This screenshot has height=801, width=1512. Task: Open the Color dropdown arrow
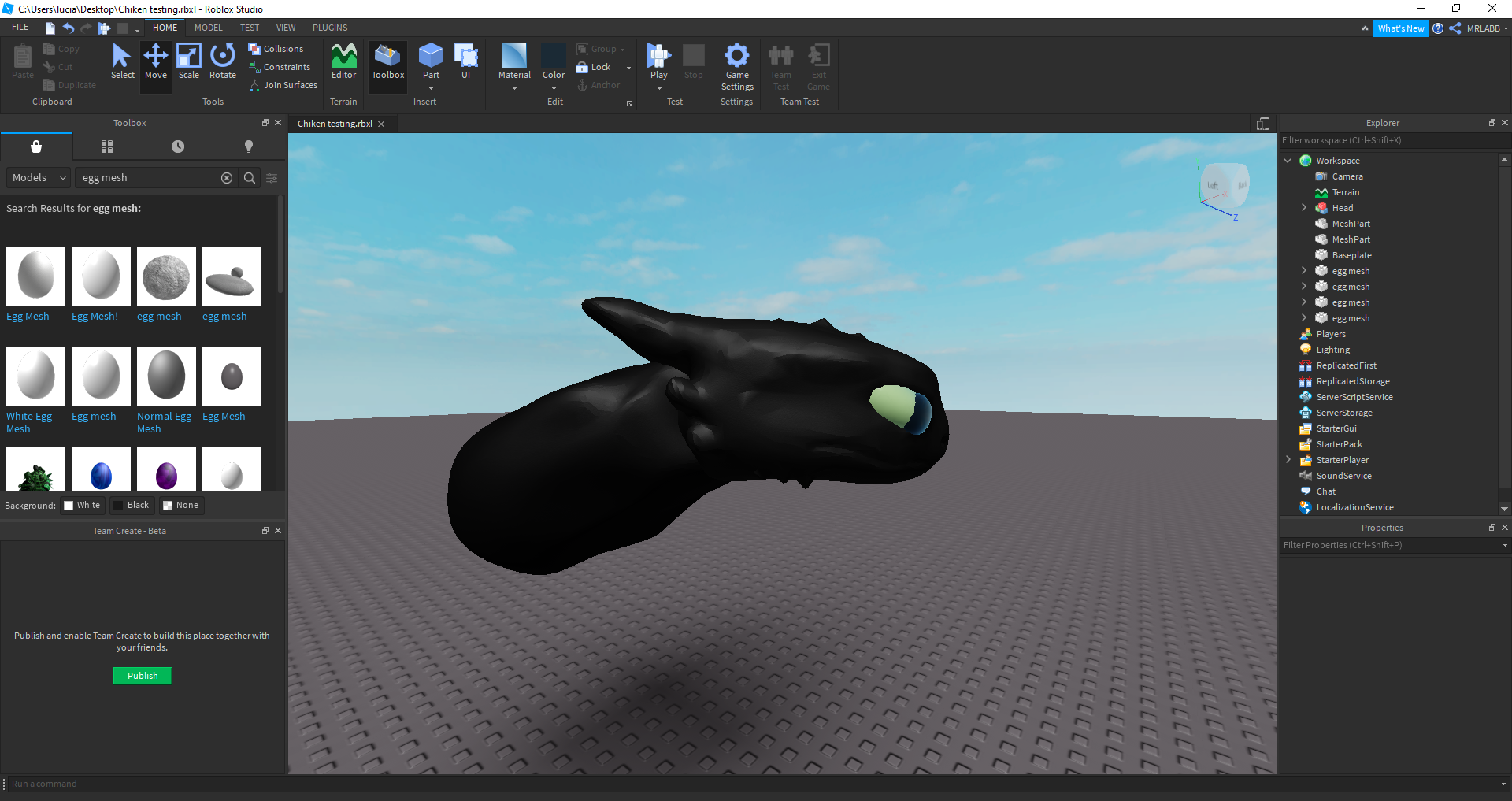pyautogui.click(x=554, y=89)
